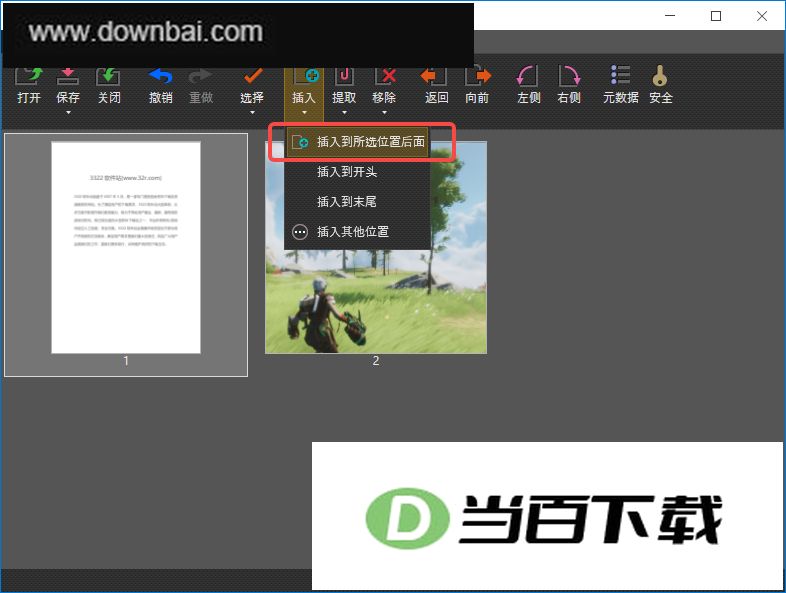Viewport: 786px width, 593px height.
Task: Rotate page right with 右侧 icon
Action: (x=569, y=77)
